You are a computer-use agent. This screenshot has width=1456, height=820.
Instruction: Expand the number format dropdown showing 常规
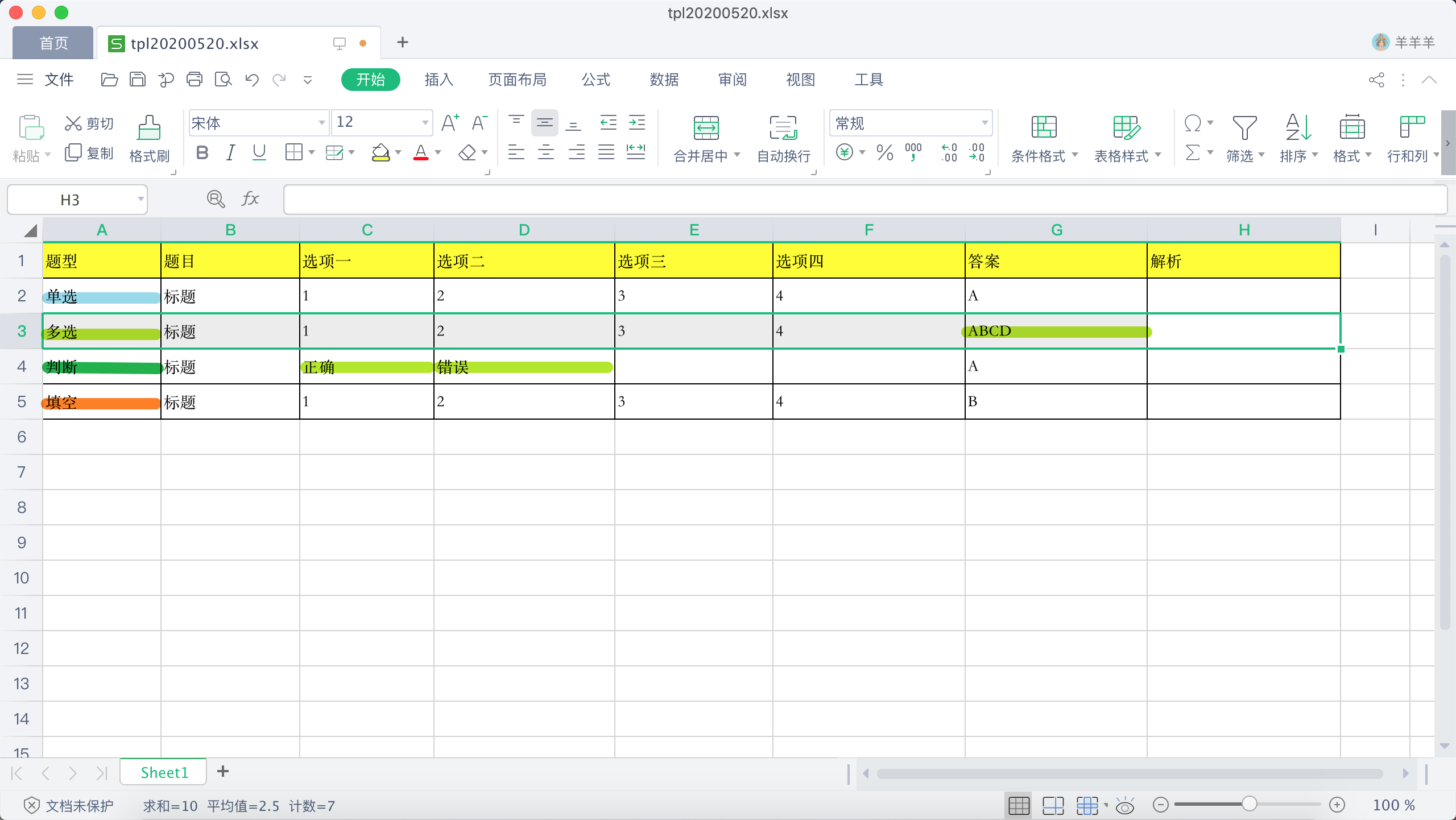pos(984,123)
